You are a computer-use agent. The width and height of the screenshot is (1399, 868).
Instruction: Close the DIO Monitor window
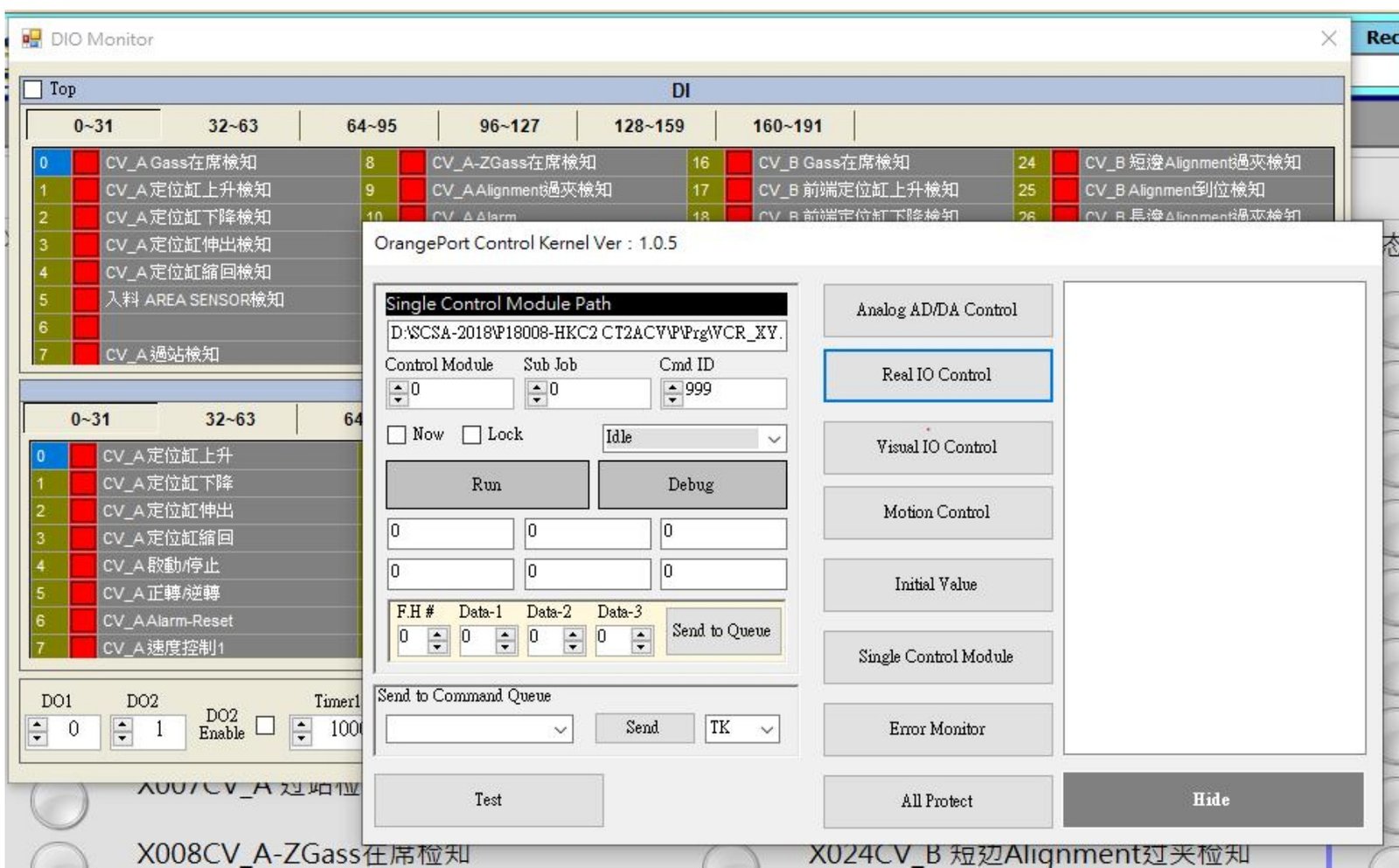(1328, 38)
